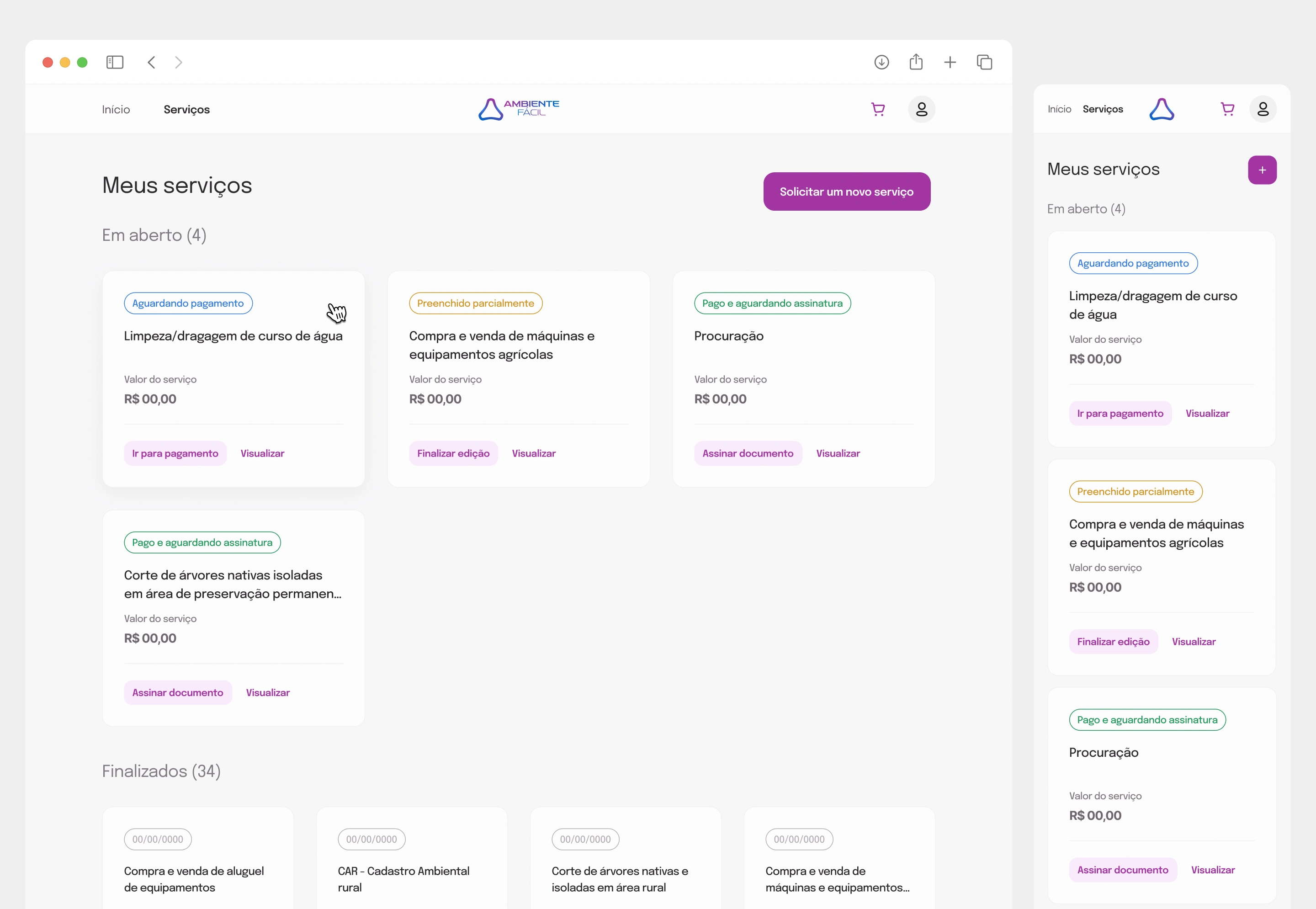Click desktop title Limpeza/dragagem de curso de água
Image resolution: width=1316 pixels, height=909 pixels.
coord(233,336)
